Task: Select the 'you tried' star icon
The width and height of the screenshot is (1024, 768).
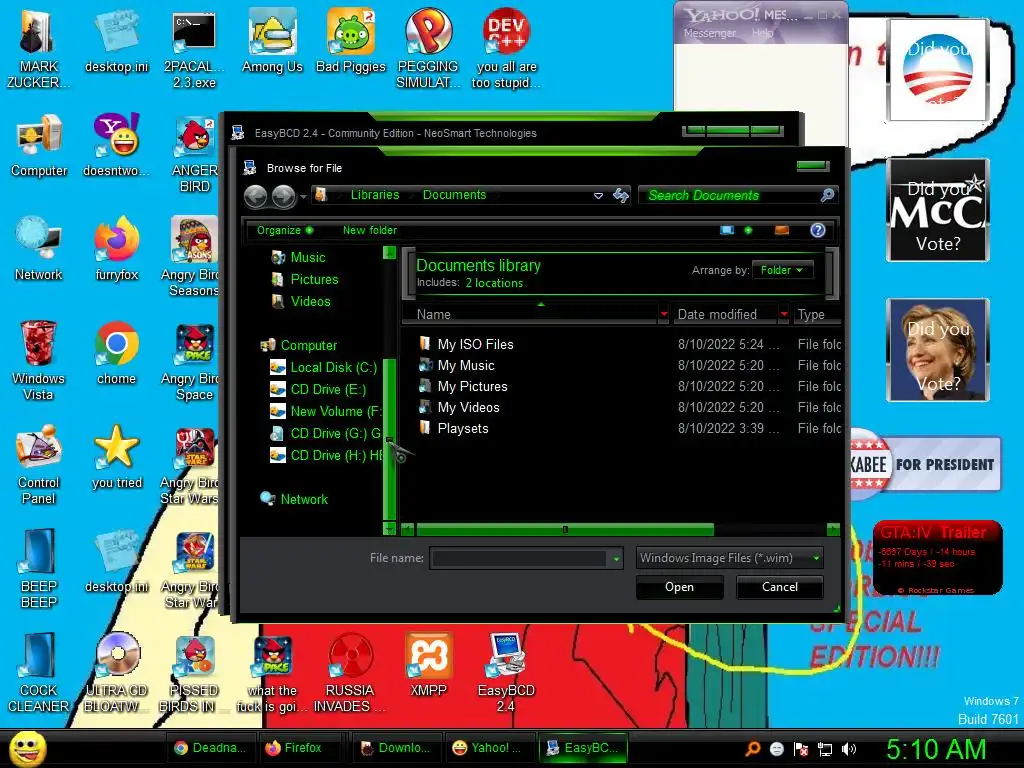Action: (x=117, y=456)
